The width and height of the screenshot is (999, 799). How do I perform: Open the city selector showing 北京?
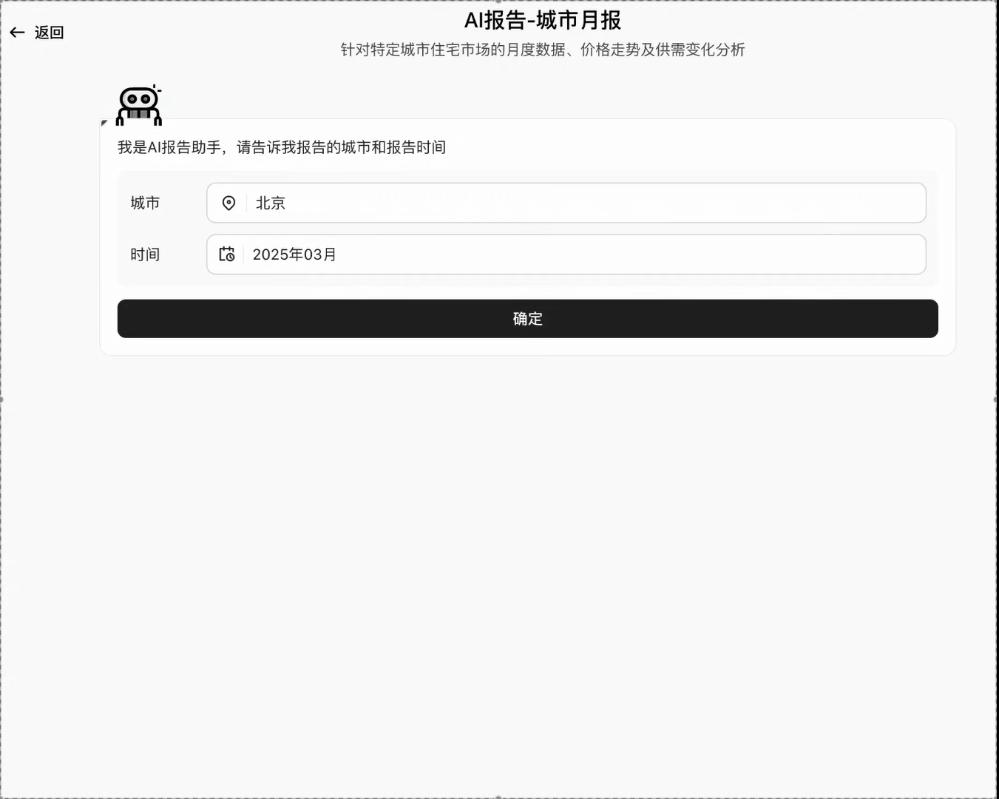tap(565, 203)
